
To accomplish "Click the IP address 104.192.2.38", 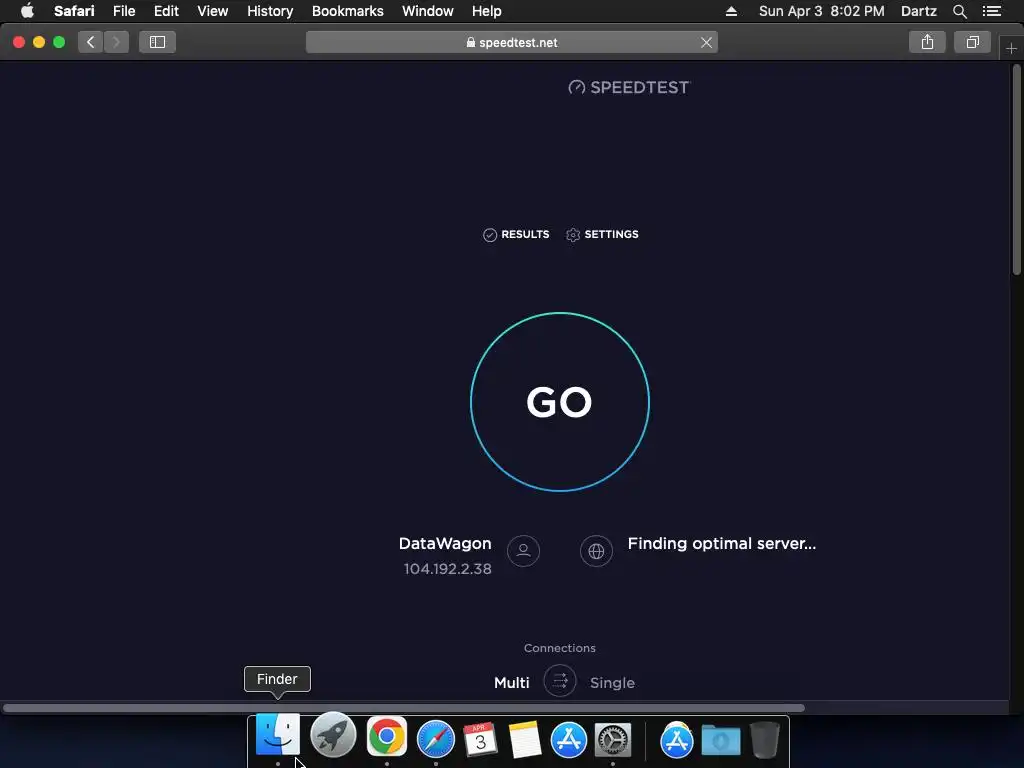I will pos(447,569).
